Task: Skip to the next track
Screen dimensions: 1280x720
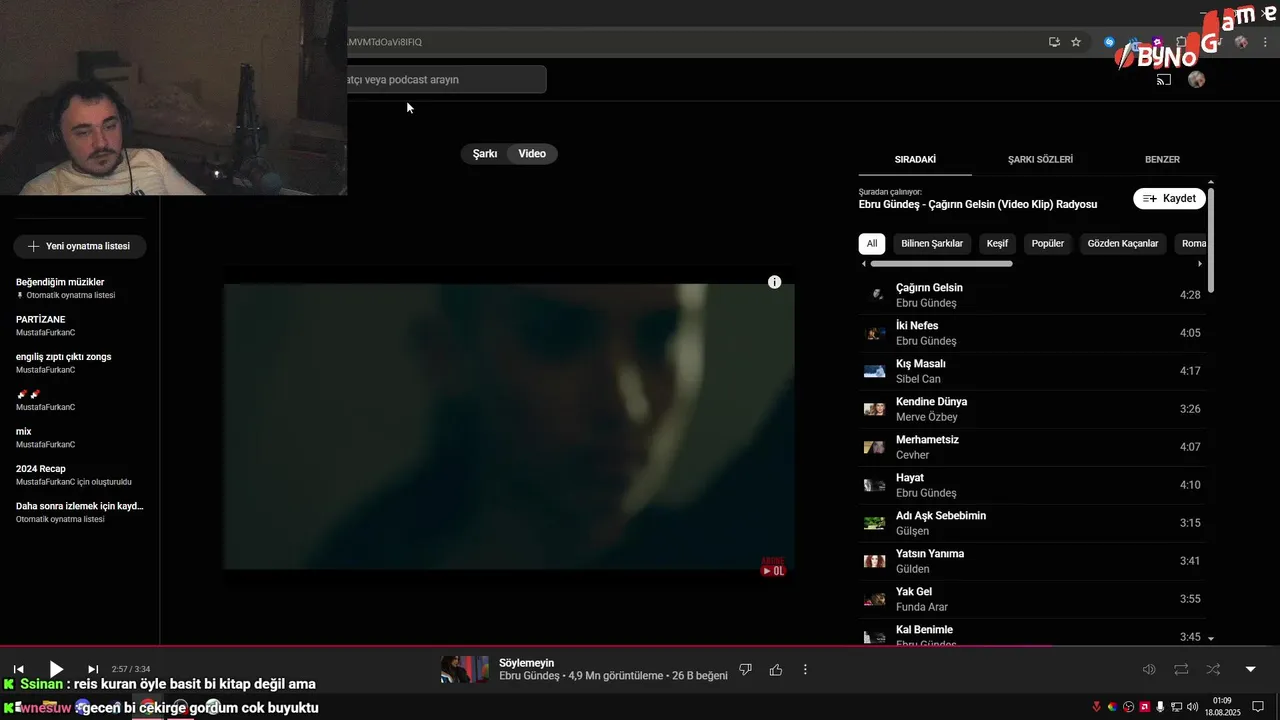Action: (93, 669)
